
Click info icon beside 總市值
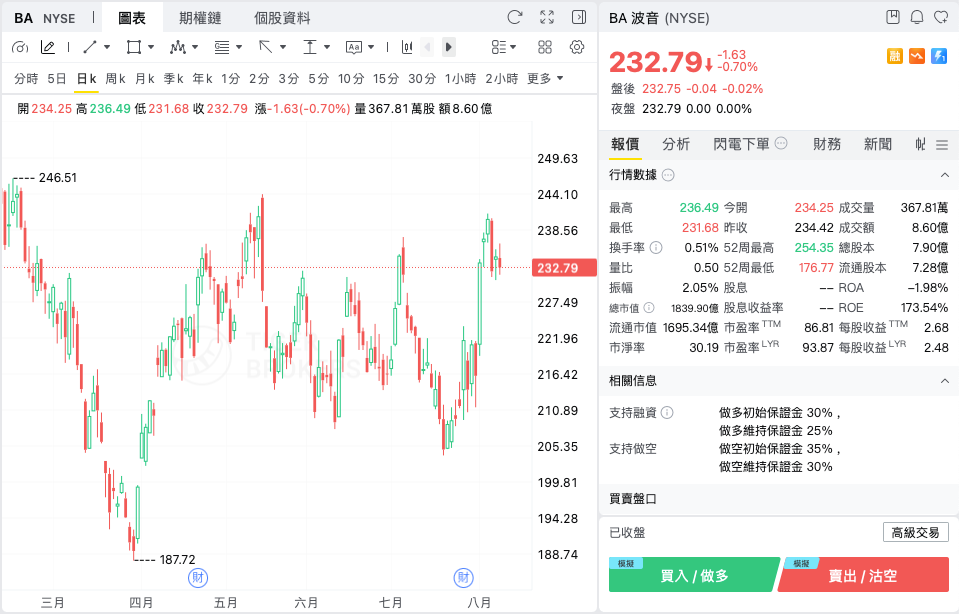(649, 308)
